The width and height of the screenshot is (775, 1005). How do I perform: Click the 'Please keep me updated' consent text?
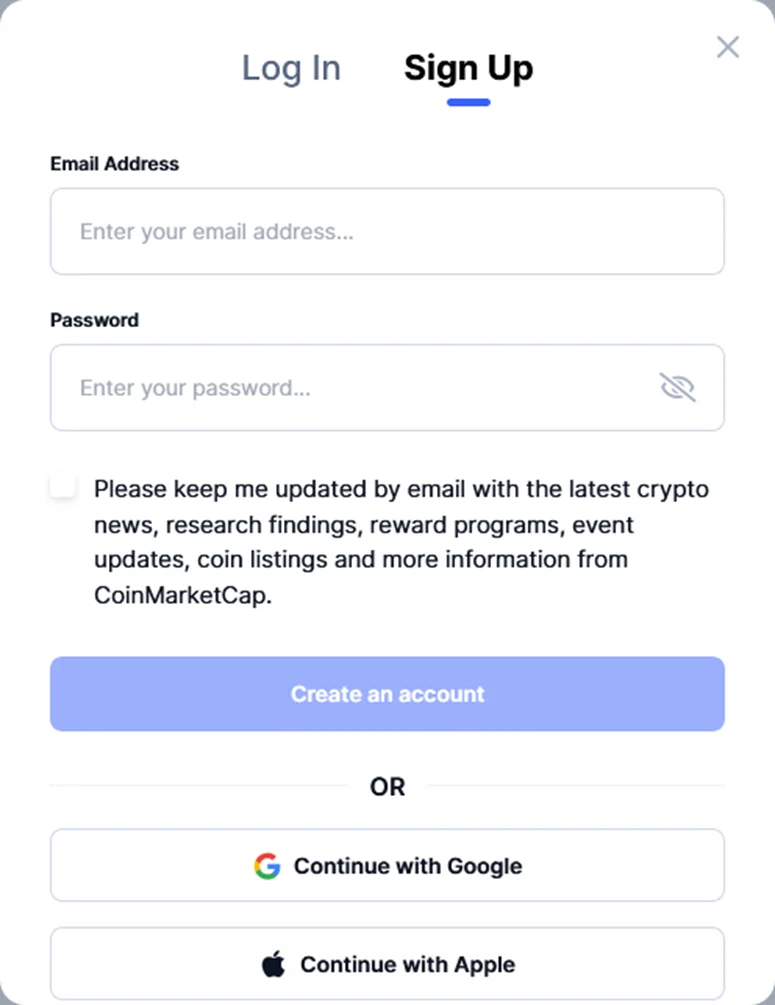[x=401, y=542]
